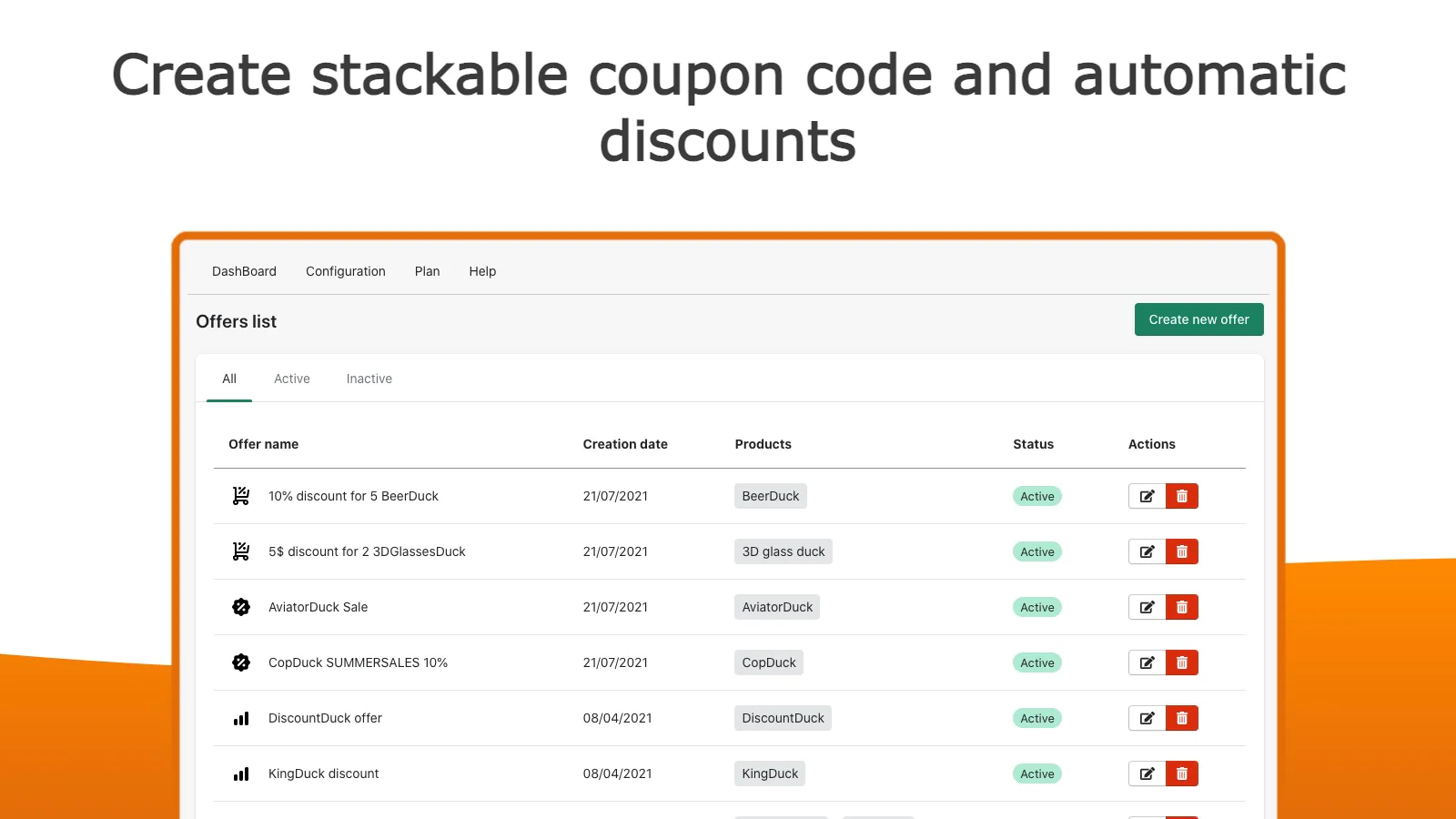This screenshot has height=819, width=1456.
Task: Delete the AviatorDuck Sale offer
Action: (x=1182, y=607)
